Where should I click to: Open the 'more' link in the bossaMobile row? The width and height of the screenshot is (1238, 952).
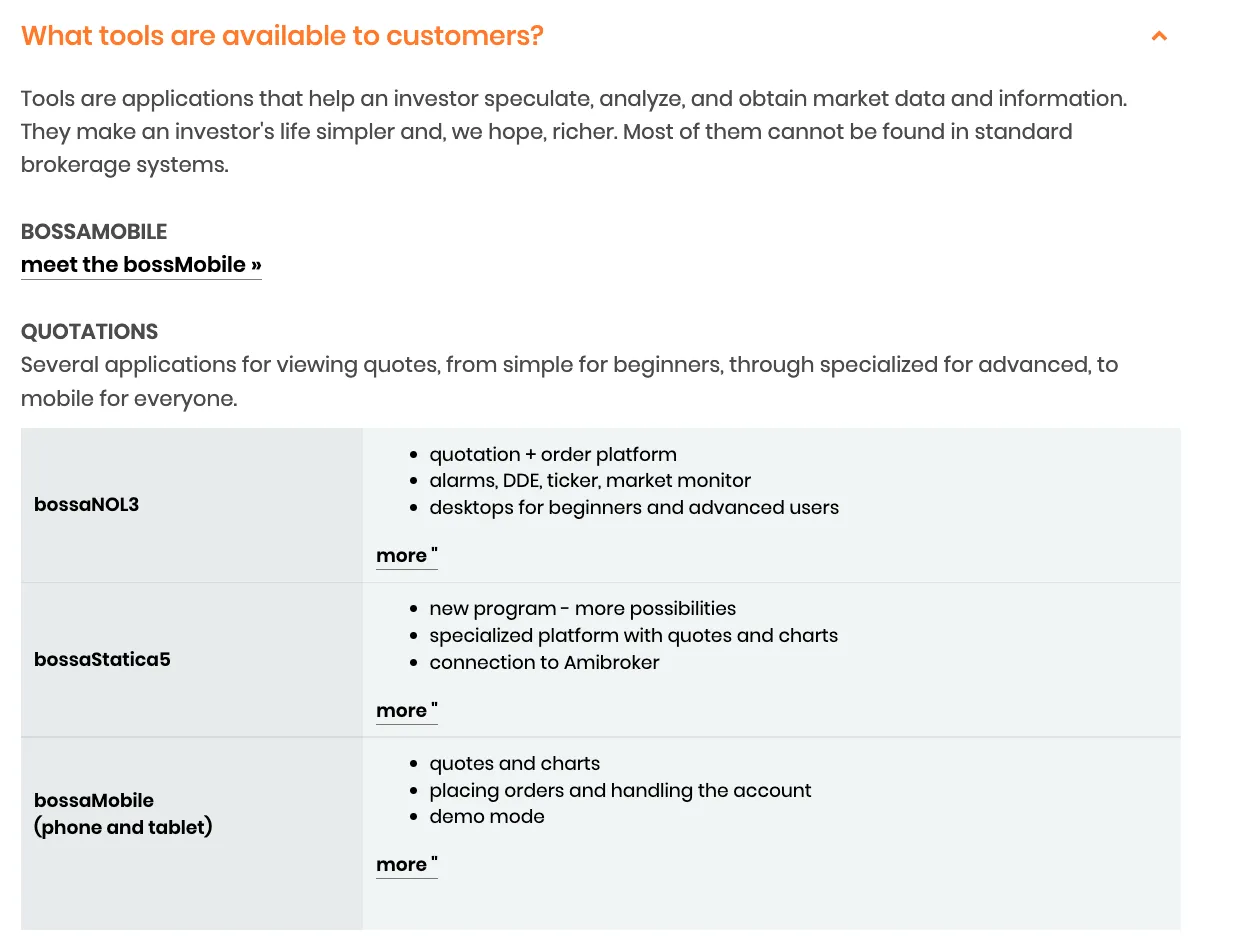tap(407, 865)
